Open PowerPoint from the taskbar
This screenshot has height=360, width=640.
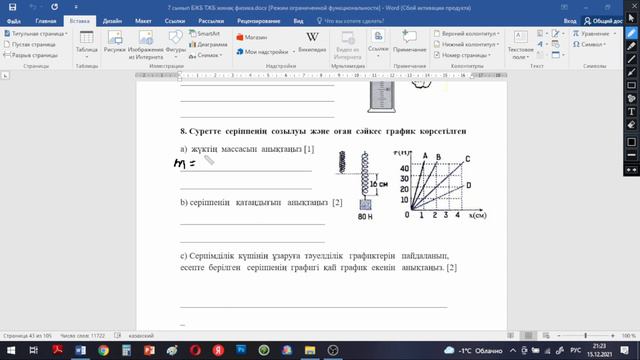[x=149, y=350]
